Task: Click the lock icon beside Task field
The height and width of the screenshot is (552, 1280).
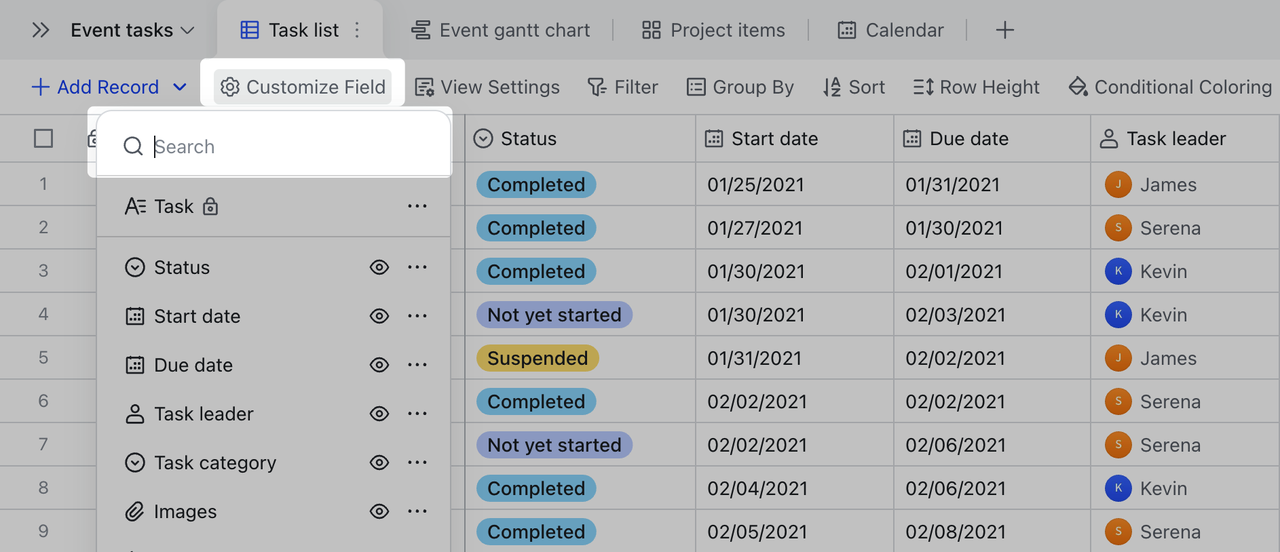Action: click(210, 207)
